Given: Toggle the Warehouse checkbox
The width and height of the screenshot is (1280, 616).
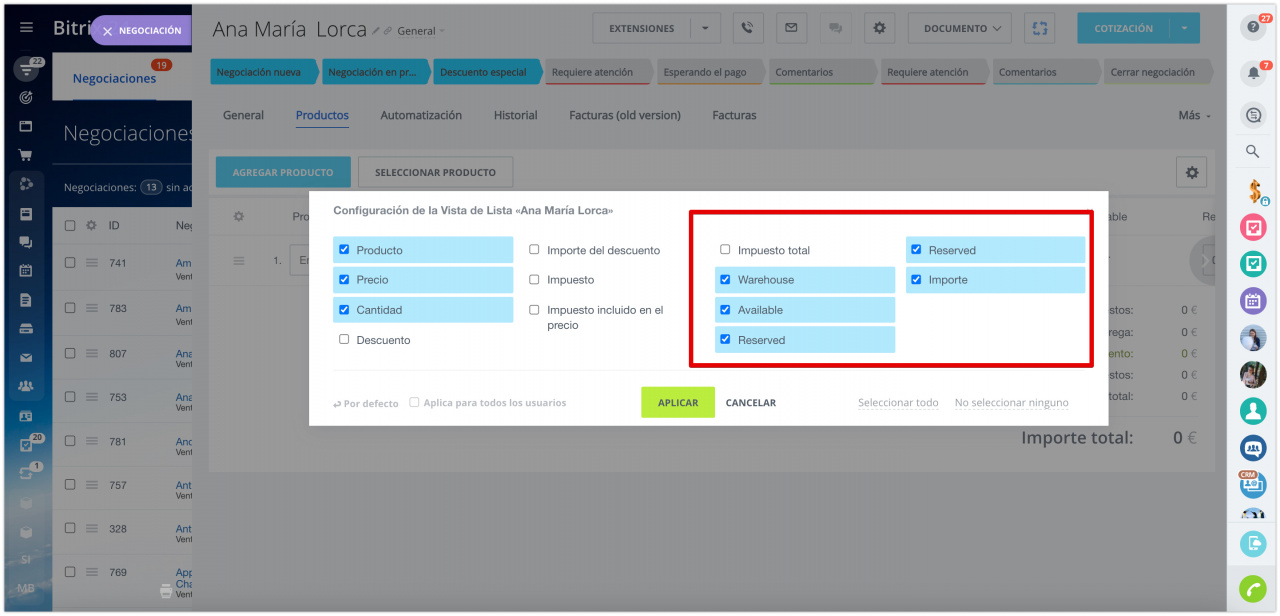Looking at the screenshot, I should pyautogui.click(x=725, y=280).
